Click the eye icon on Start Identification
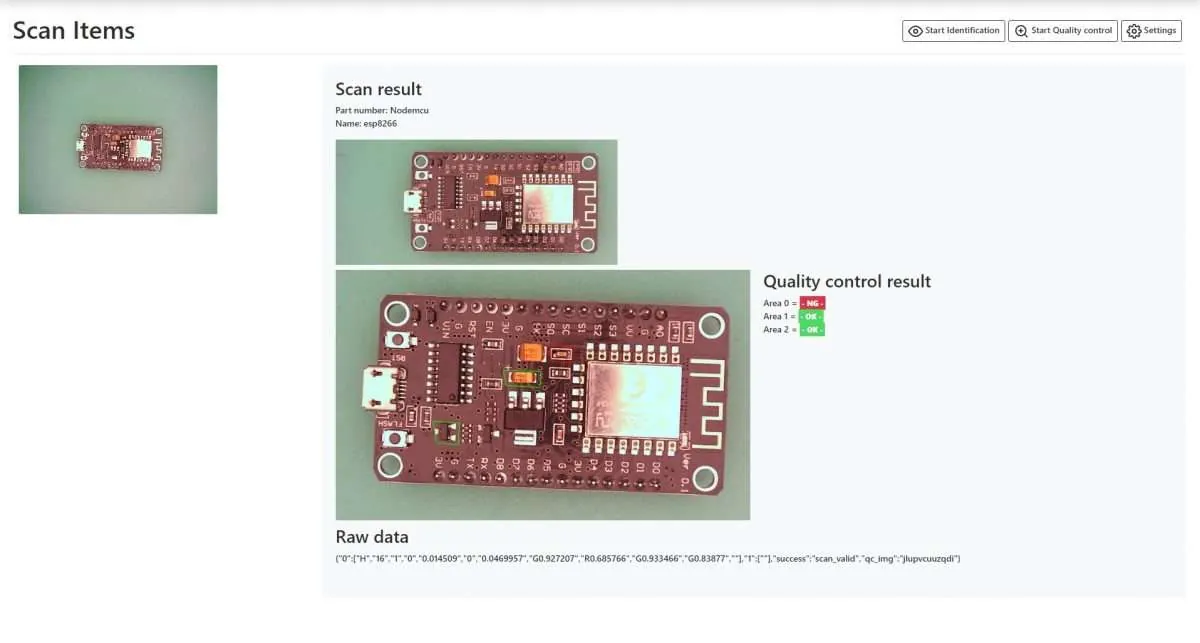 914,31
